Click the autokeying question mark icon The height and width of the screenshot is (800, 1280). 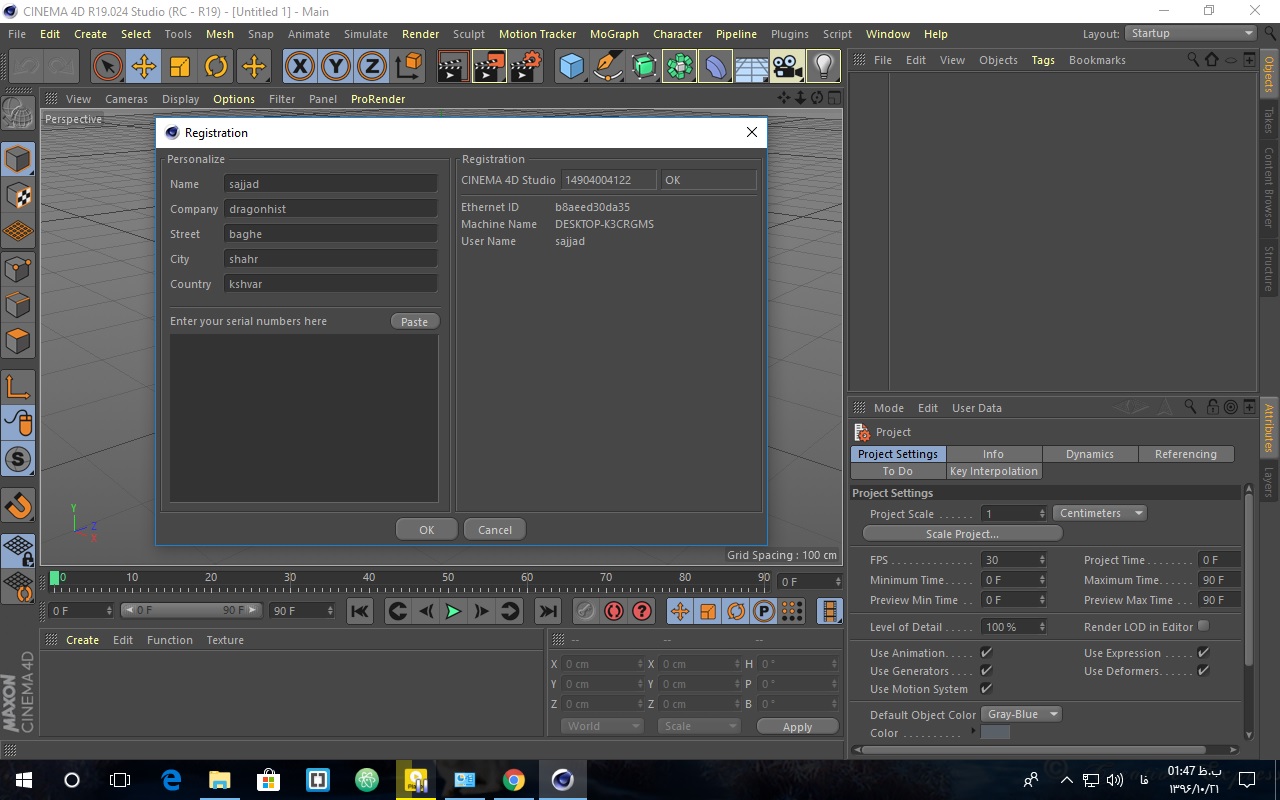coord(642,611)
